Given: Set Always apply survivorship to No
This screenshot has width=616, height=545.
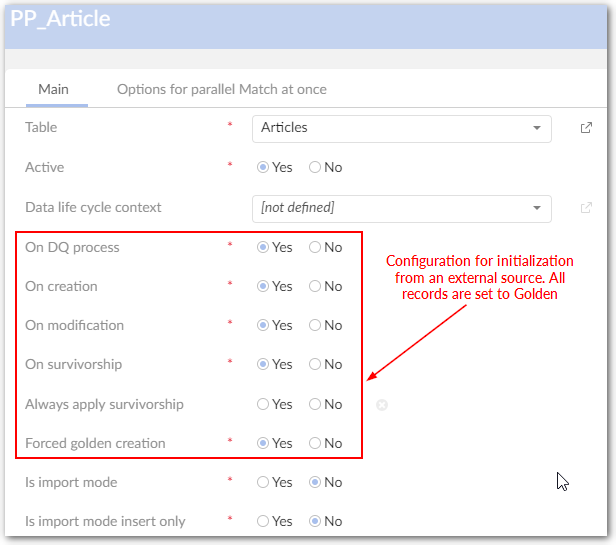Looking at the screenshot, I should tap(315, 404).
